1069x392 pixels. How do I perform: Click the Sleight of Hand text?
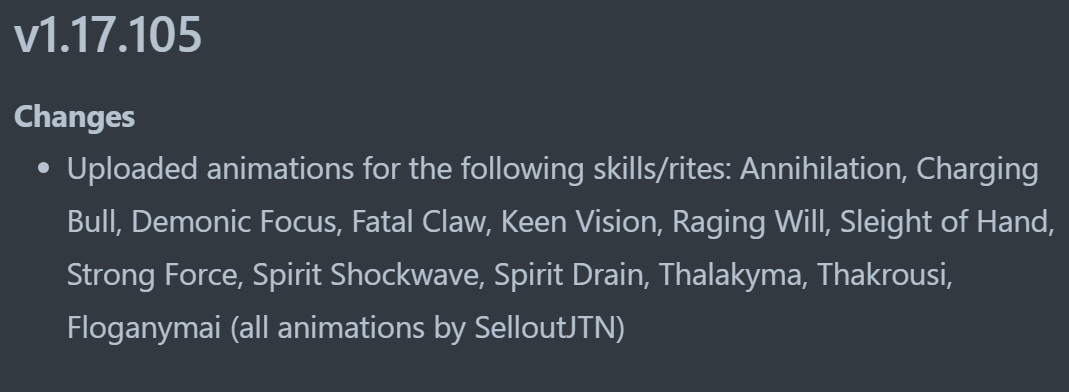click(x=946, y=224)
